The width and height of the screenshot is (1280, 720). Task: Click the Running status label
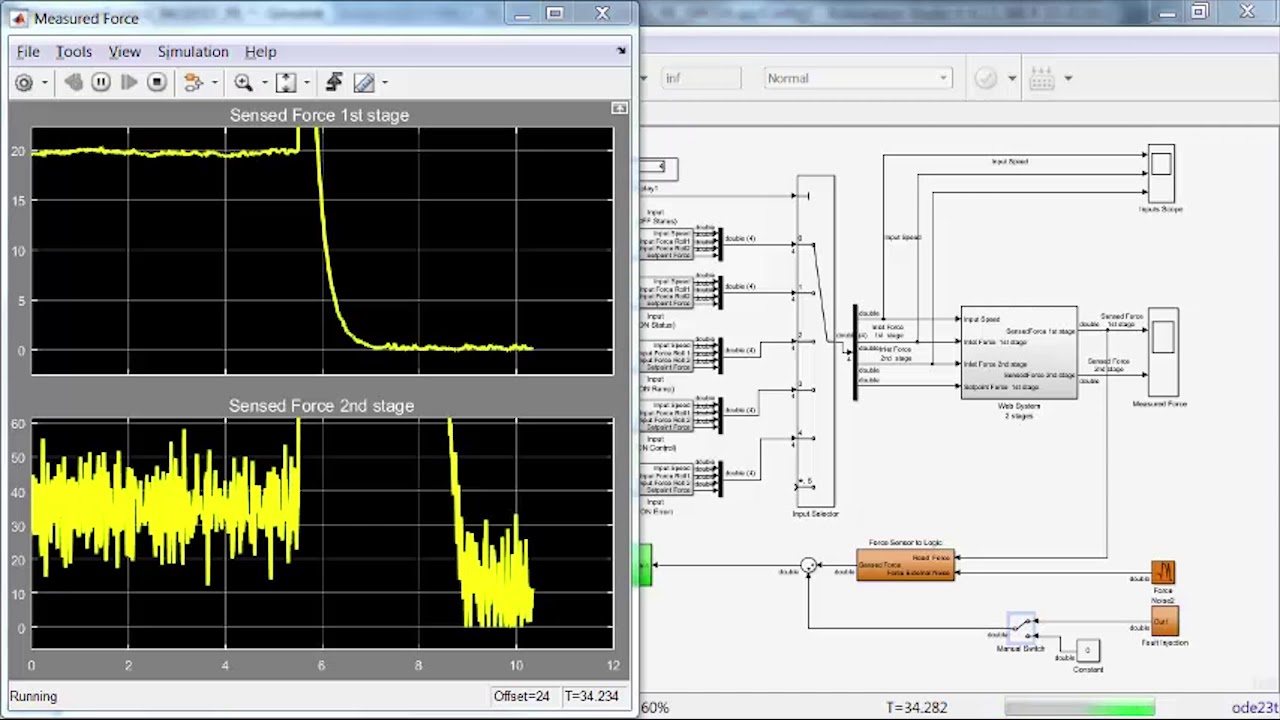point(33,696)
